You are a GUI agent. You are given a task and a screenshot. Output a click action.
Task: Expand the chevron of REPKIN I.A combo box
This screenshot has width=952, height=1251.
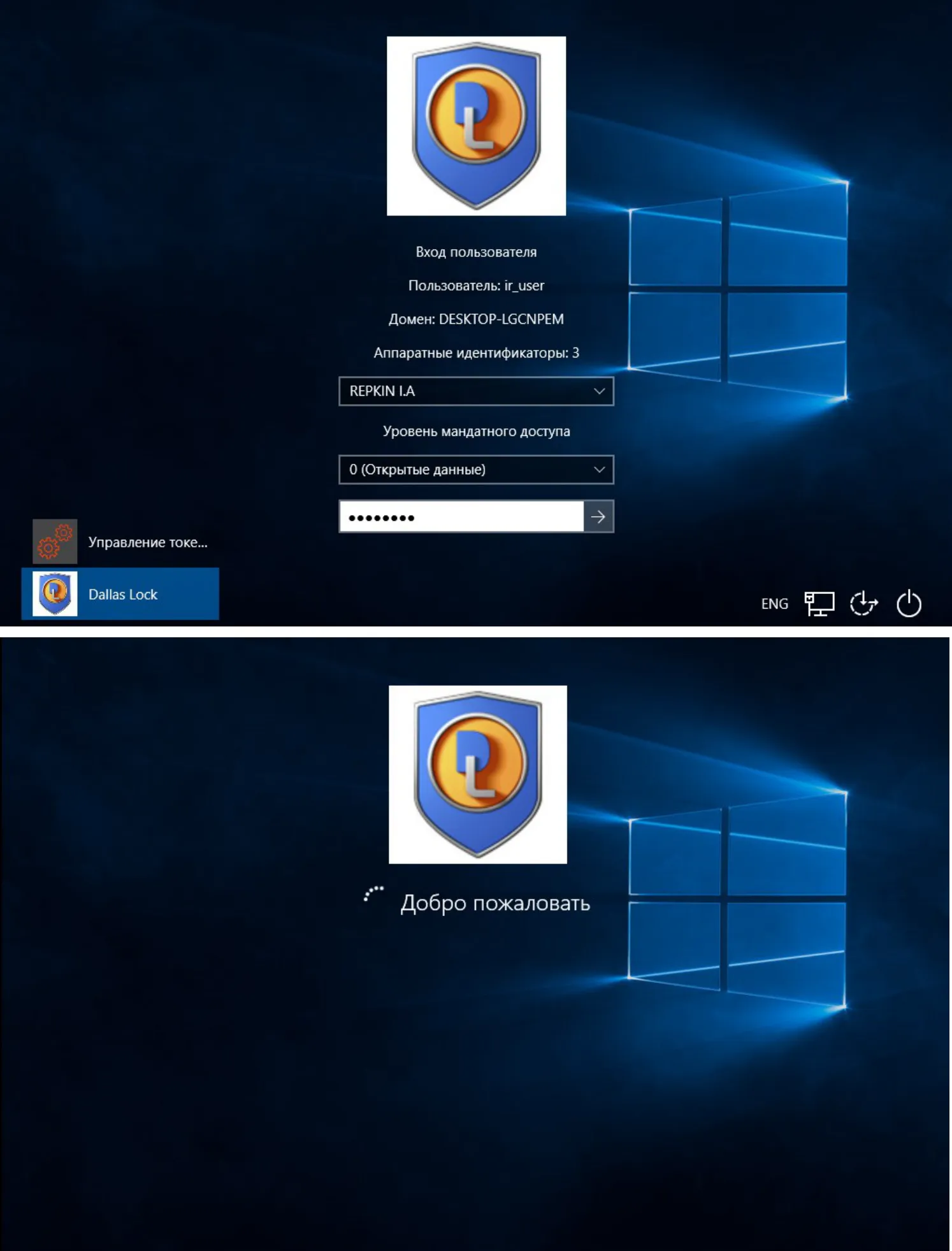click(599, 391)
